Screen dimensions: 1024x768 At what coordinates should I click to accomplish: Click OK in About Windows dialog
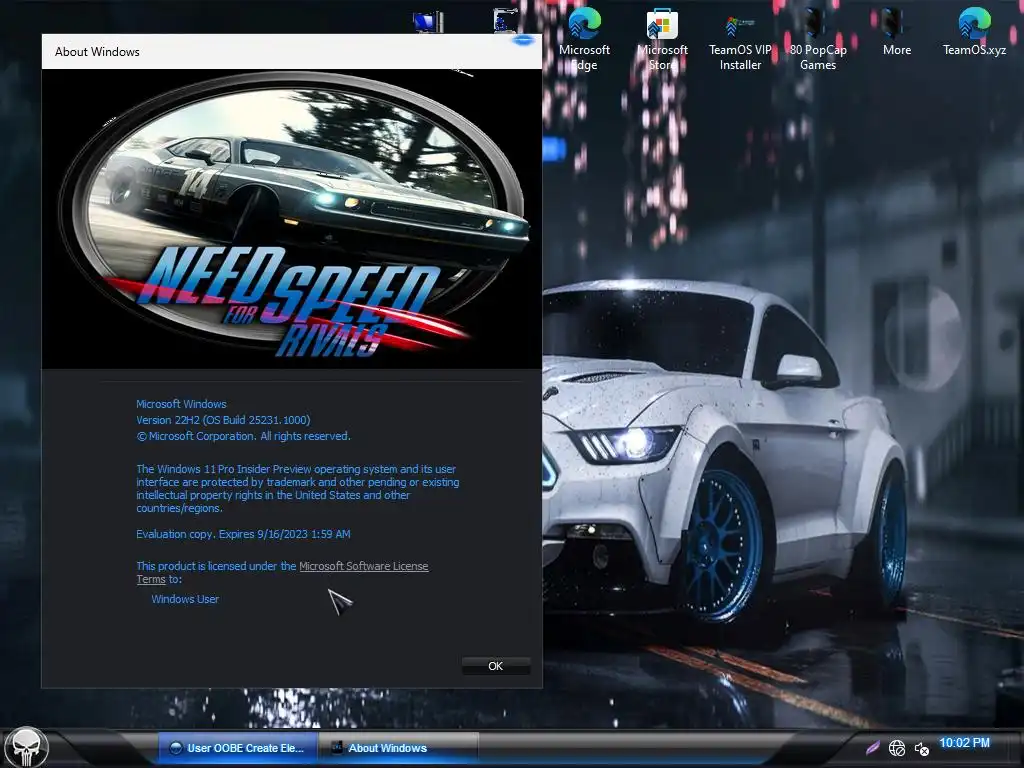click(x=496, y=666)
